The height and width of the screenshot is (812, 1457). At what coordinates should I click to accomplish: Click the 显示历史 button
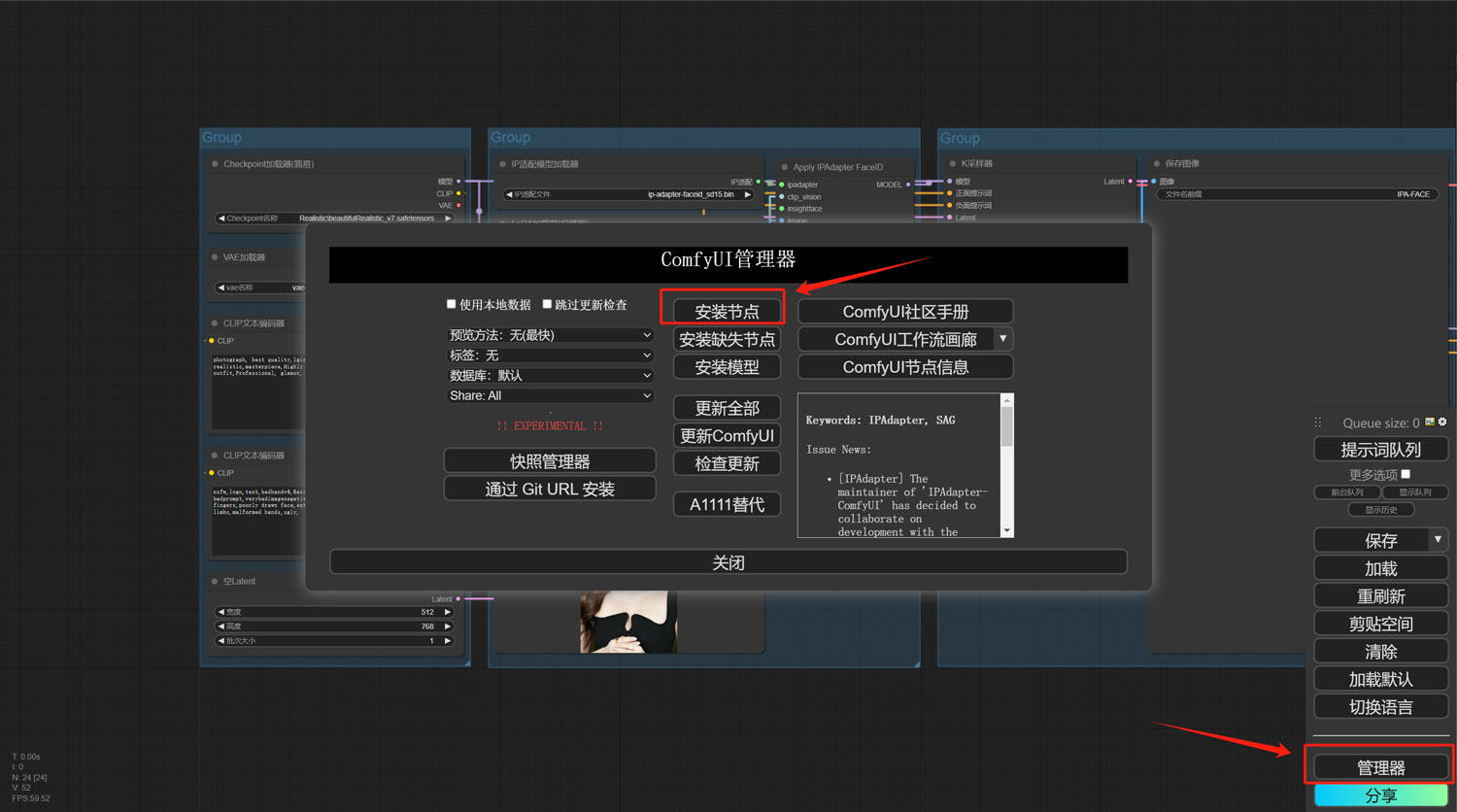click(1380, 510)
